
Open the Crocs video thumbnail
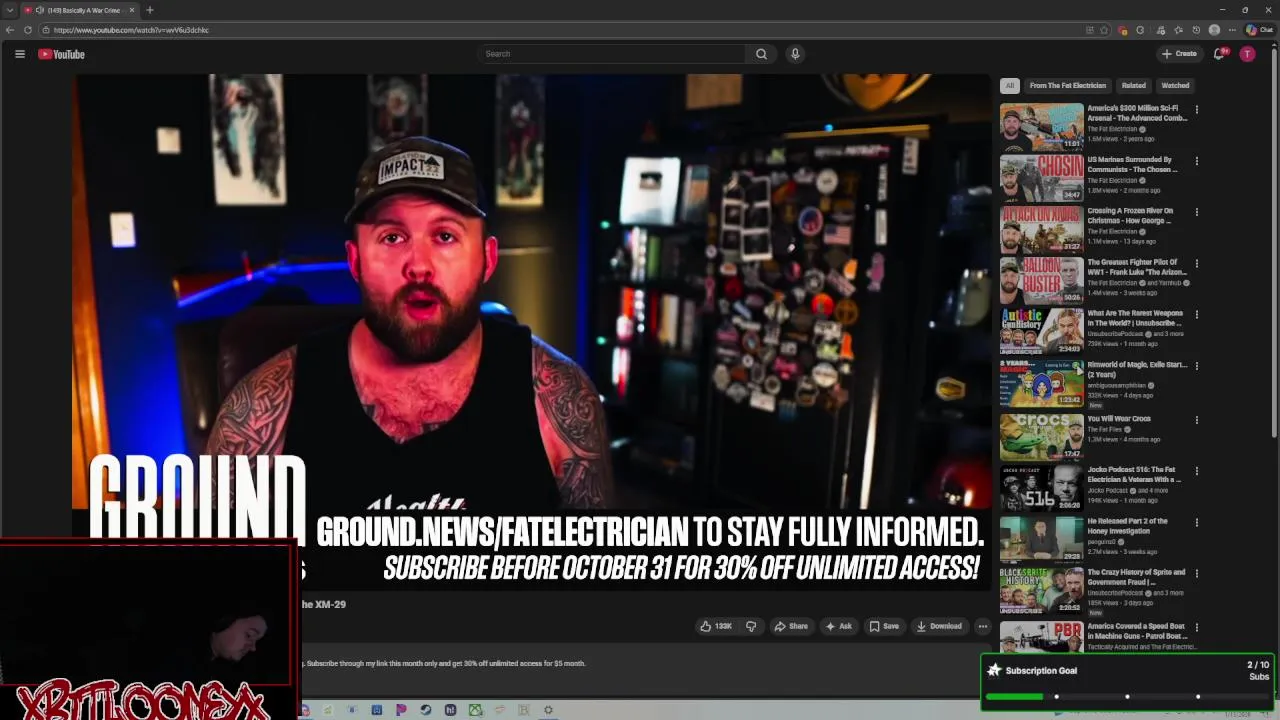pyautogui.click(x=1041, y=436)
